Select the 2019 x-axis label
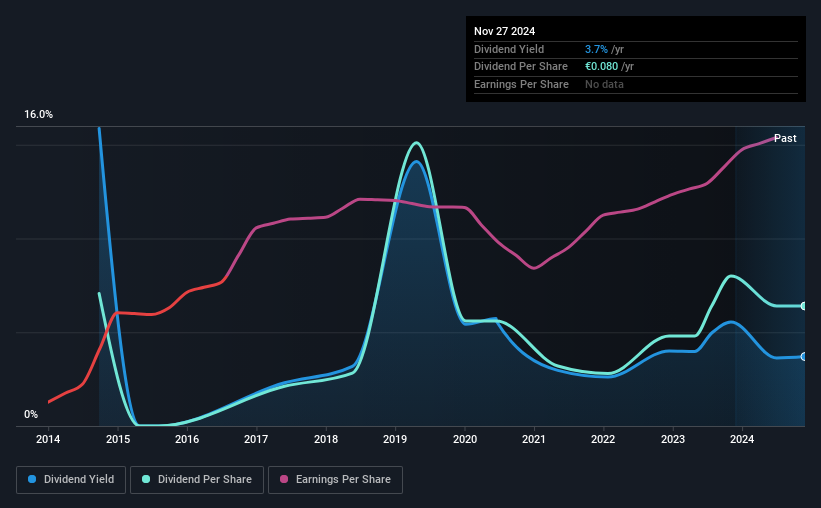Viewport: 821px width, 508px height. pyautogui.click(x=395, y=439)
